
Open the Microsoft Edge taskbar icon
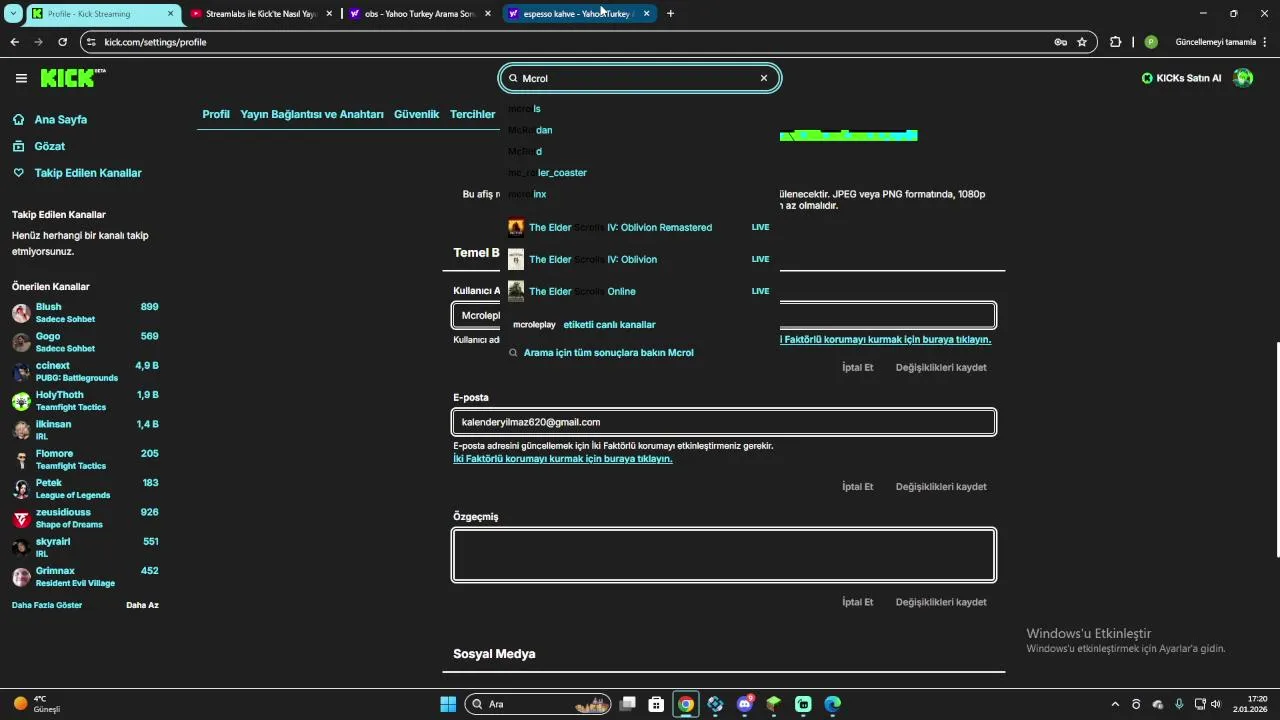click(x=833, y=704)
